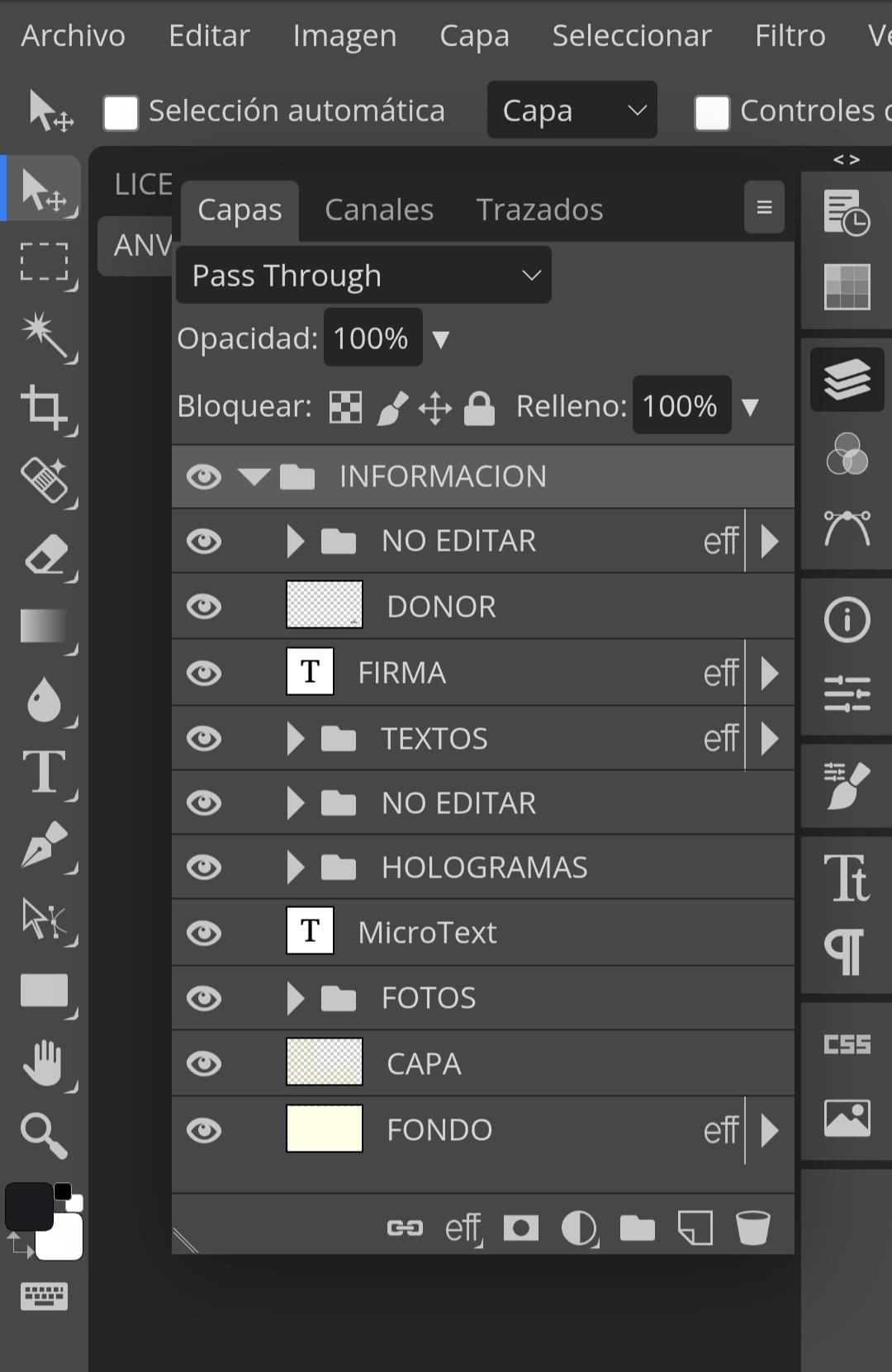Hide the TEXTOS folder
Viewport: 892px width, 1372px height.
tap(204, 738)
